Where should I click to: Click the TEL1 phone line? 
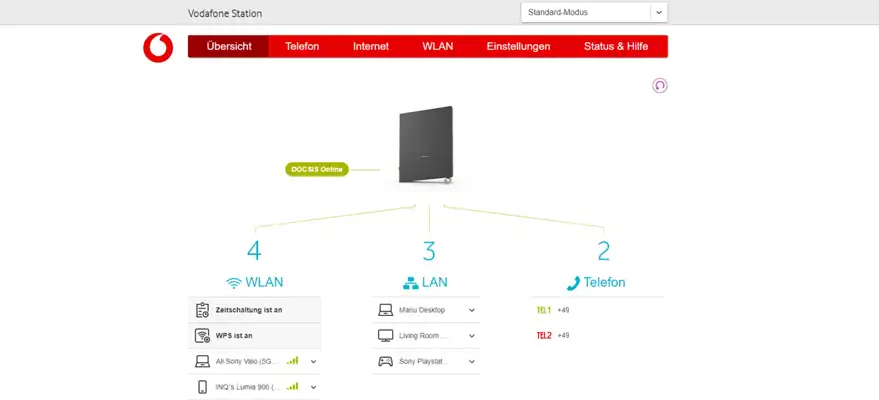(544, 310)
